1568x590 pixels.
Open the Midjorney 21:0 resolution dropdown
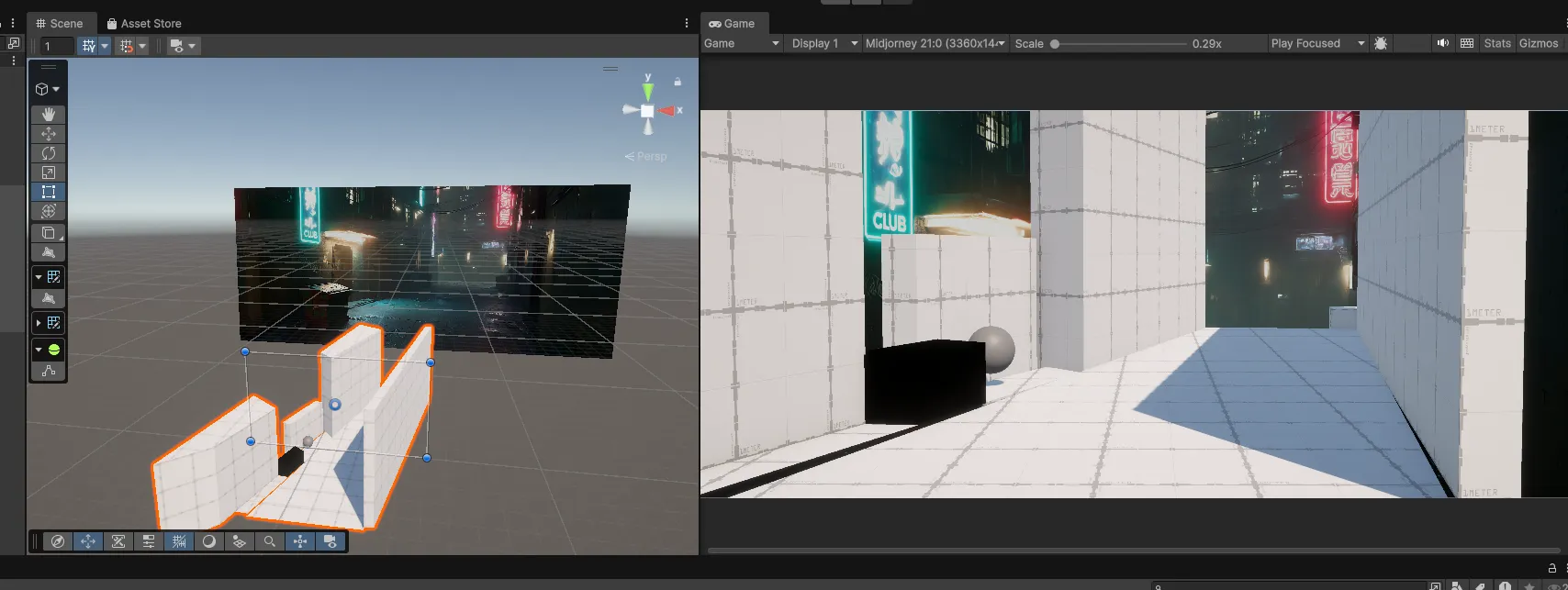coord(935,43)
